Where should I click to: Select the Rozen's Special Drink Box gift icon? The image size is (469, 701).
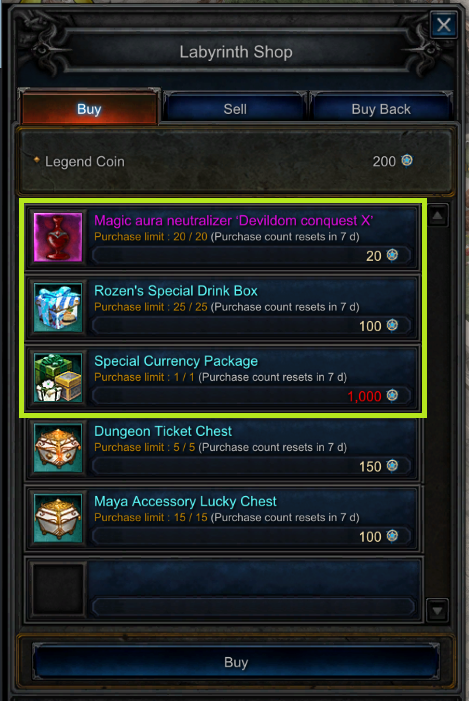[x=58, y=307]
